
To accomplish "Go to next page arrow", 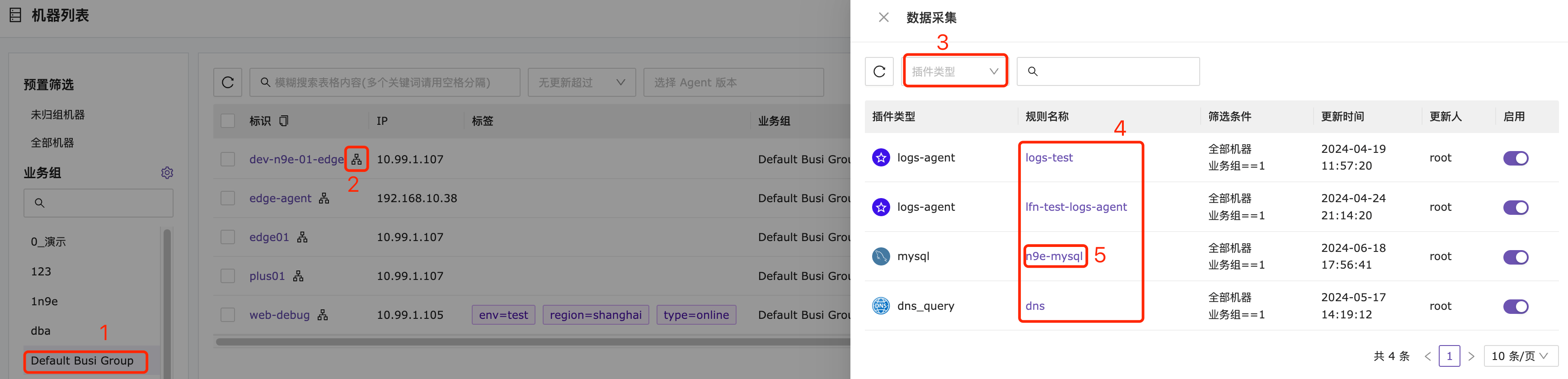I will pyautogui.click(x=1471, y=356).
